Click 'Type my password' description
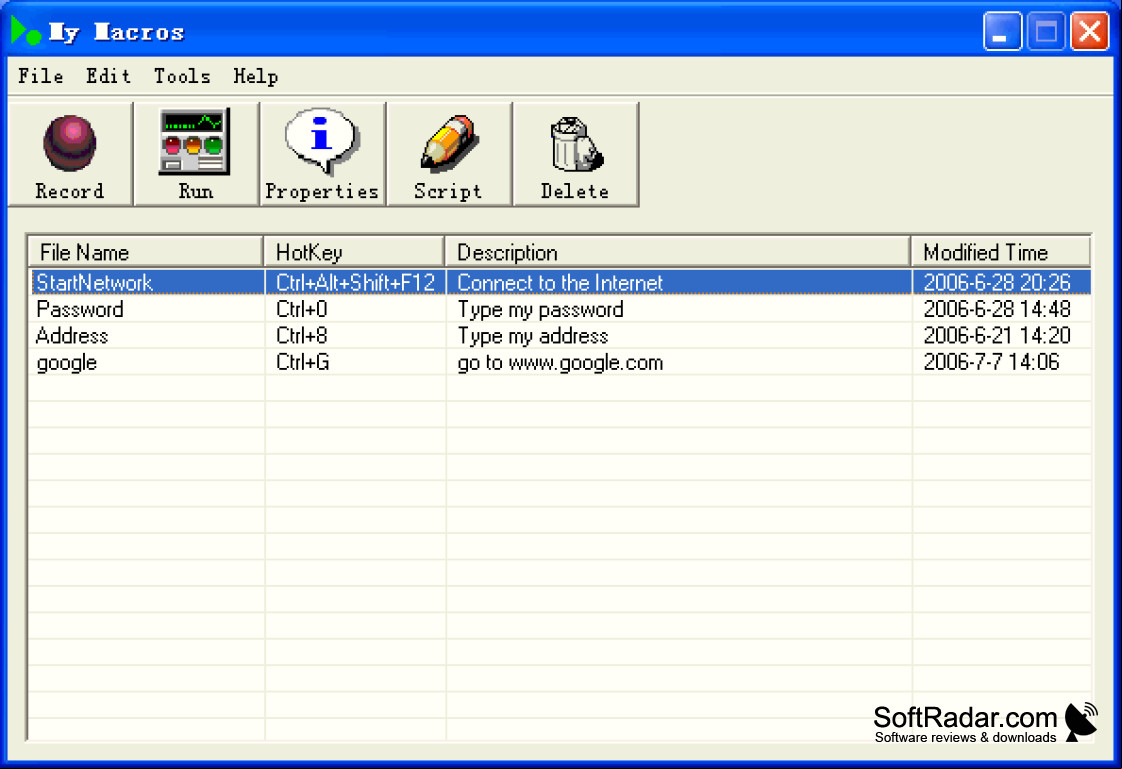Image resolution: width=1122 pixels, height=769 pixels. [540, 310]
